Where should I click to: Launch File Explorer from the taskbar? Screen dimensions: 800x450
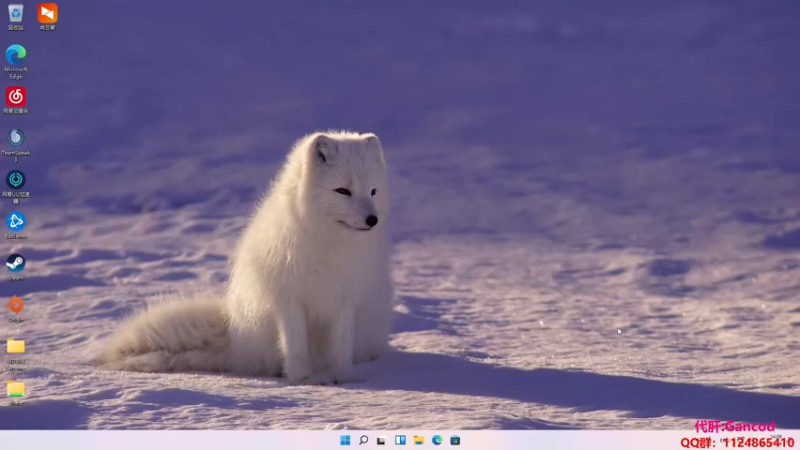pyautogui.click(x=419, y=440)
